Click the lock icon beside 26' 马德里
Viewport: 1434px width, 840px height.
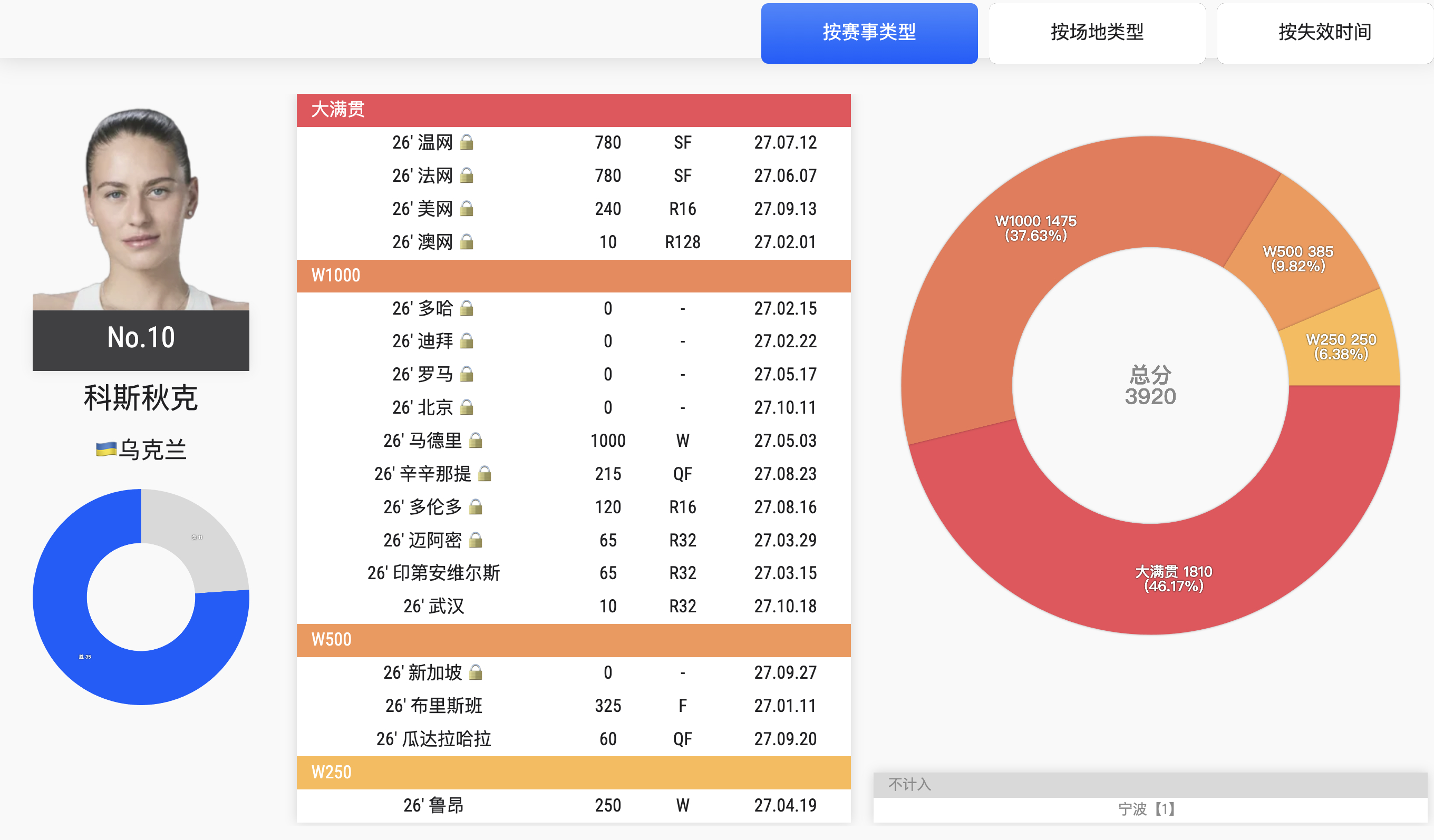[x=476, y=440]
